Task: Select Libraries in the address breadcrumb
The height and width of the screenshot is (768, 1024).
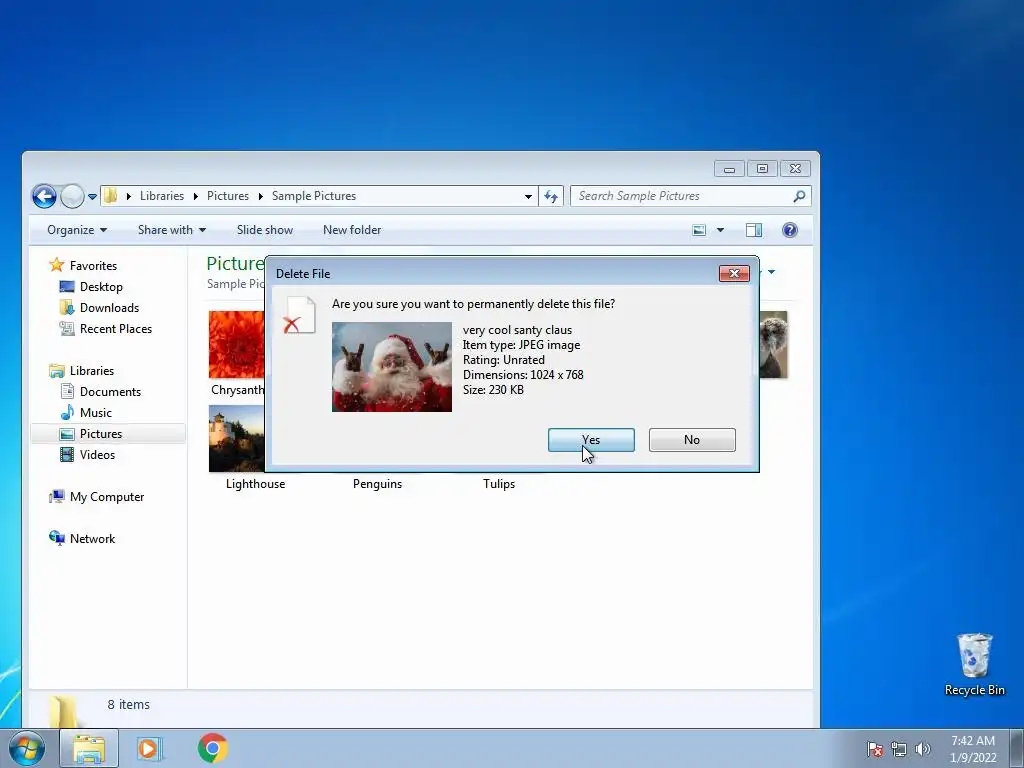Action: [x=161, y=196]
